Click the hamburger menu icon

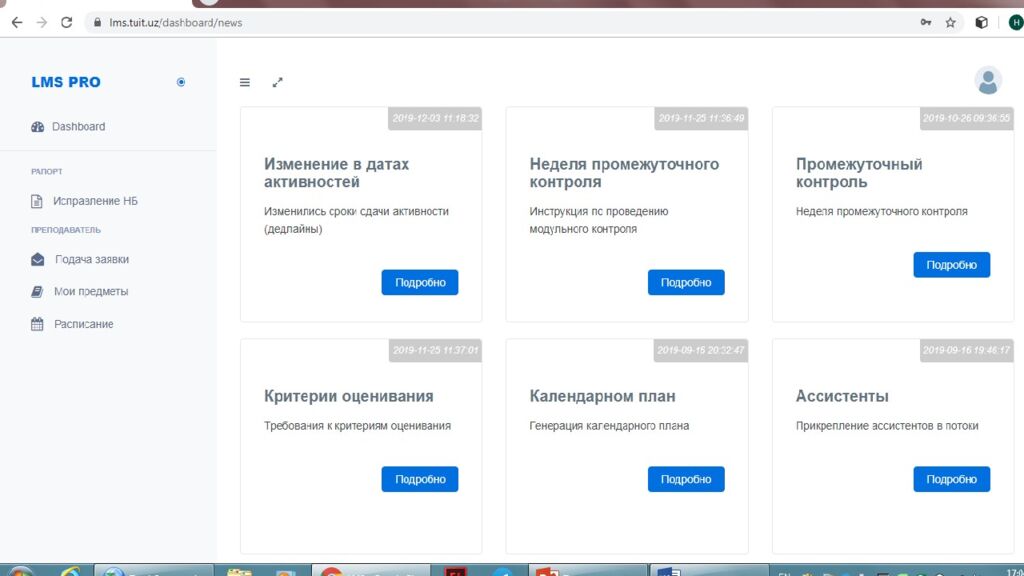[x=245, y=82]
